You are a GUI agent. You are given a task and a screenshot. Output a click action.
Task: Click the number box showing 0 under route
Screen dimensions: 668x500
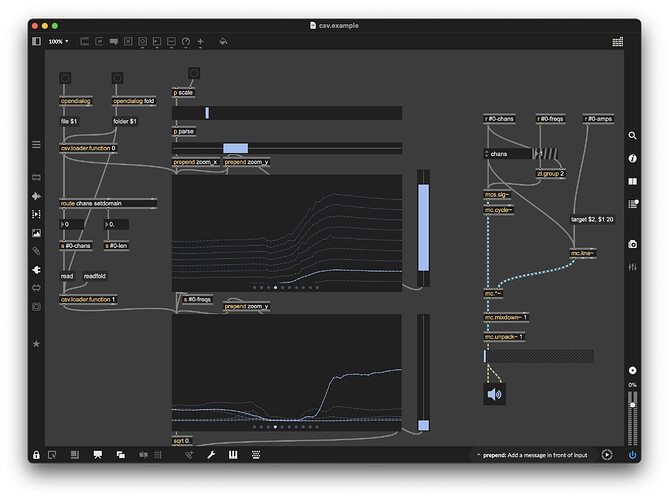(x=71, y=224)
